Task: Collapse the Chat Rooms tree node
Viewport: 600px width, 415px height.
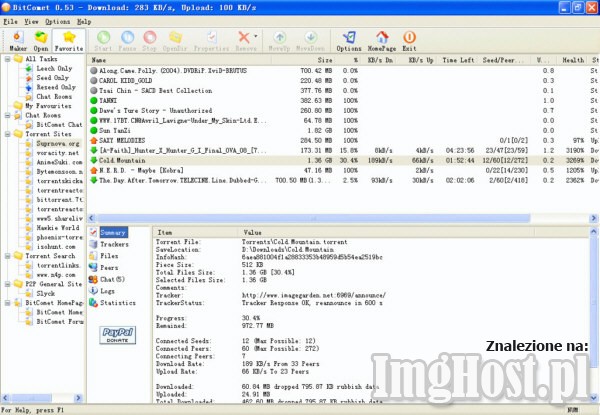Action: pos(7,115)
